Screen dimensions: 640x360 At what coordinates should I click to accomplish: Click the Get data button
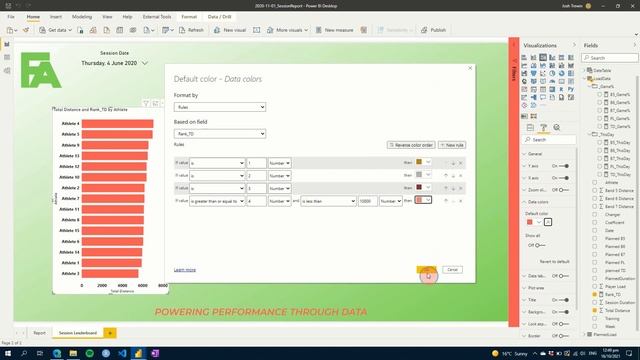[x=55, y=30]
